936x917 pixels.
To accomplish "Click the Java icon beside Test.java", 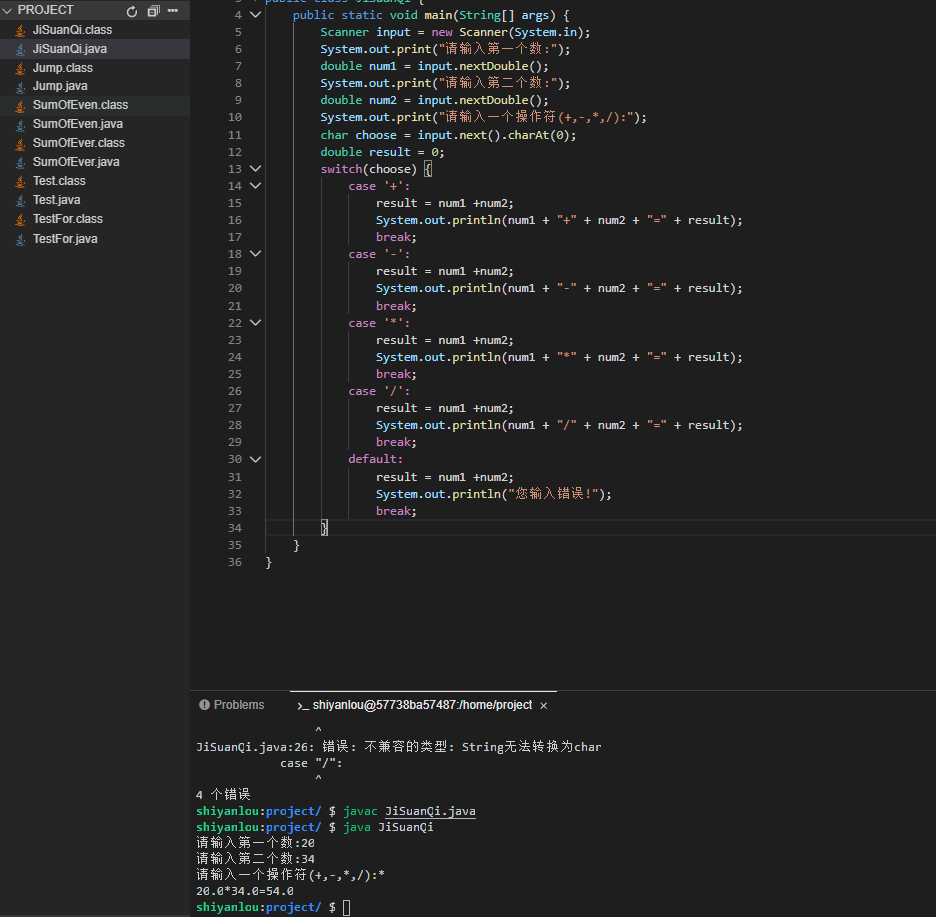I will pos(21,201).
